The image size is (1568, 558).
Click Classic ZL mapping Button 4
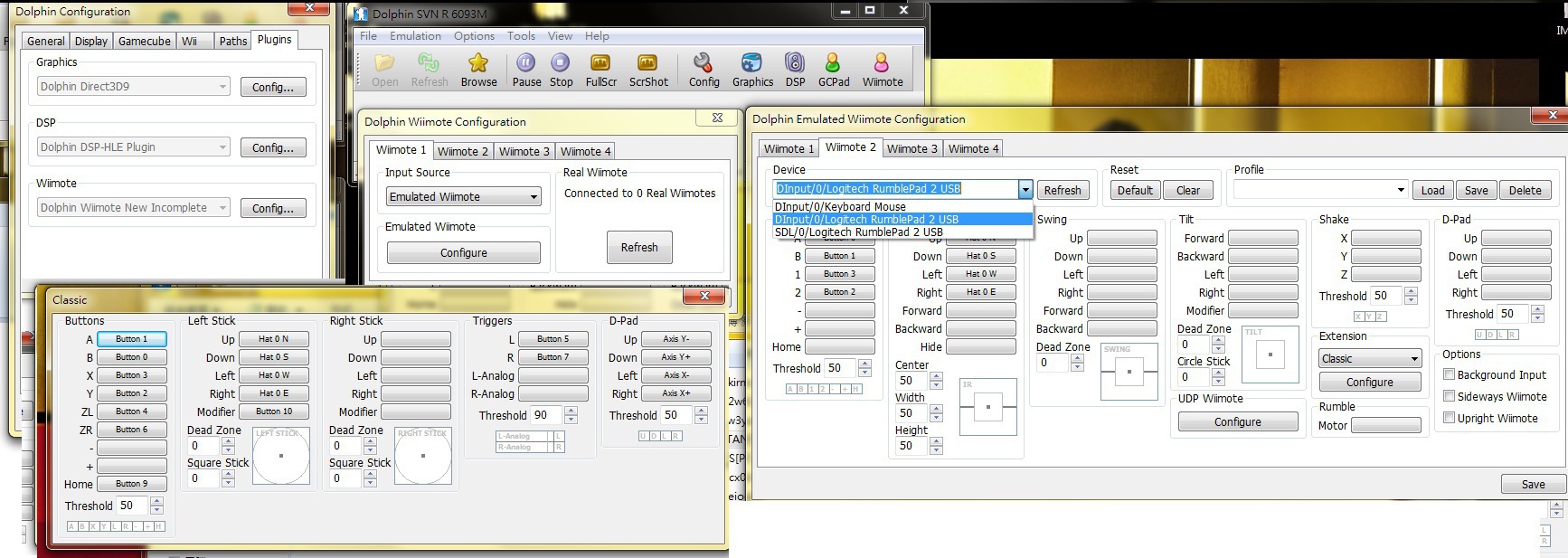[x=132, y=411]
